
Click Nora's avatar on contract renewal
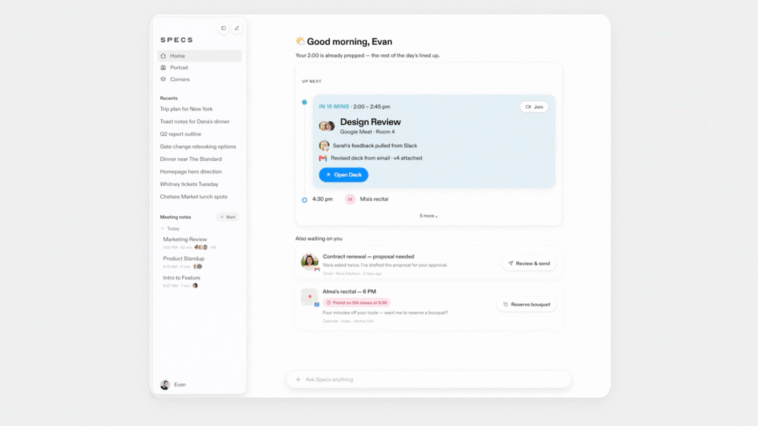[309, 262]
